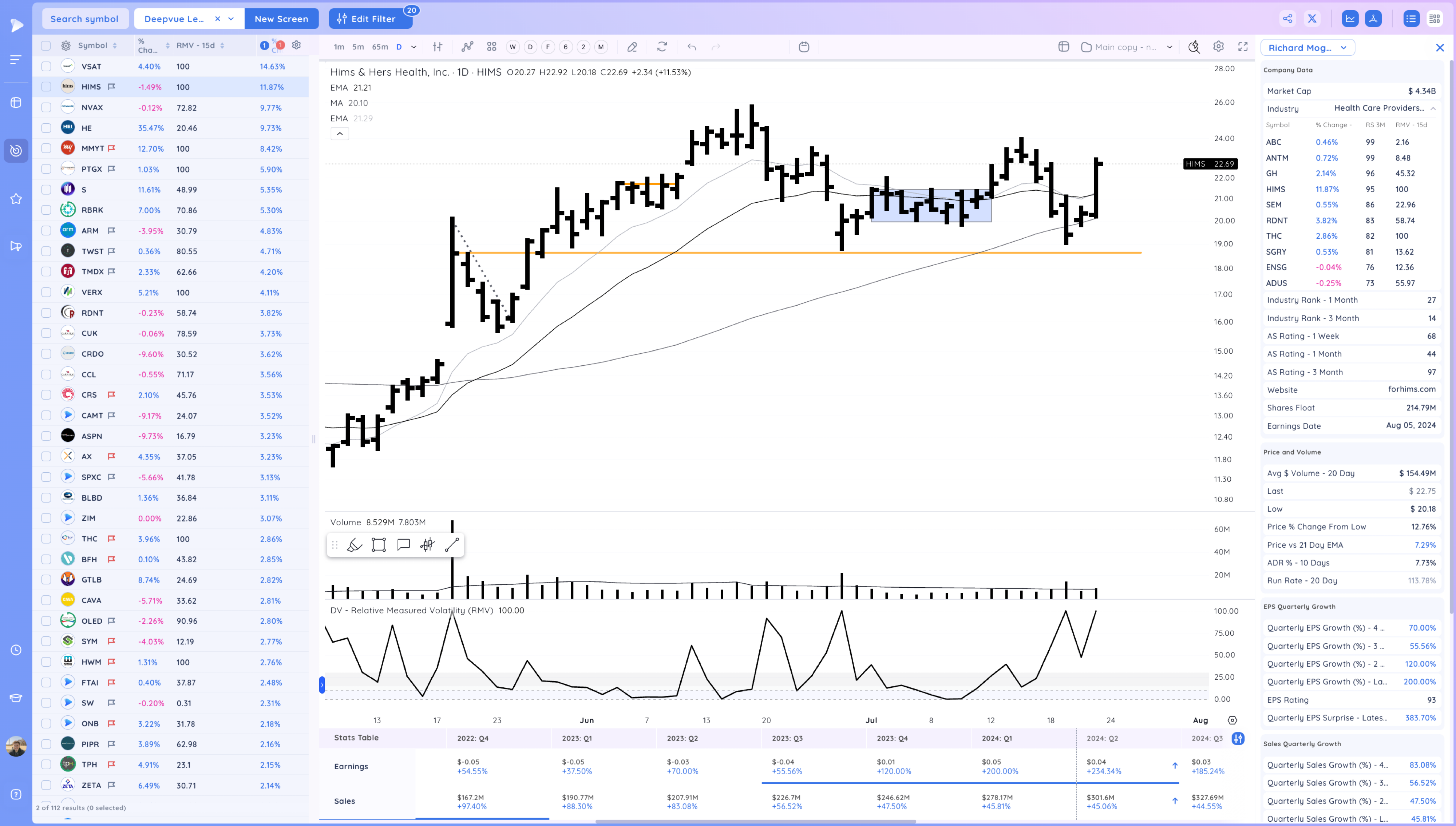Image resolution: width=1456 pixels, height=826 pixels.
Task: Check the NVAX row checkbox
Action: click(47, 107)
